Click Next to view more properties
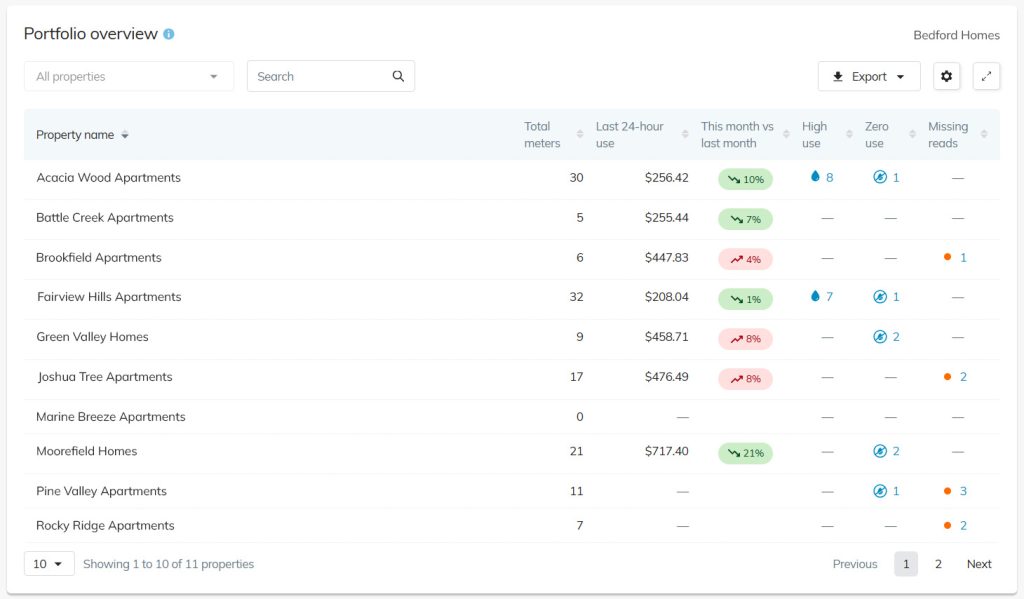This screenshot has width=1024, height=599. (978, 563)
